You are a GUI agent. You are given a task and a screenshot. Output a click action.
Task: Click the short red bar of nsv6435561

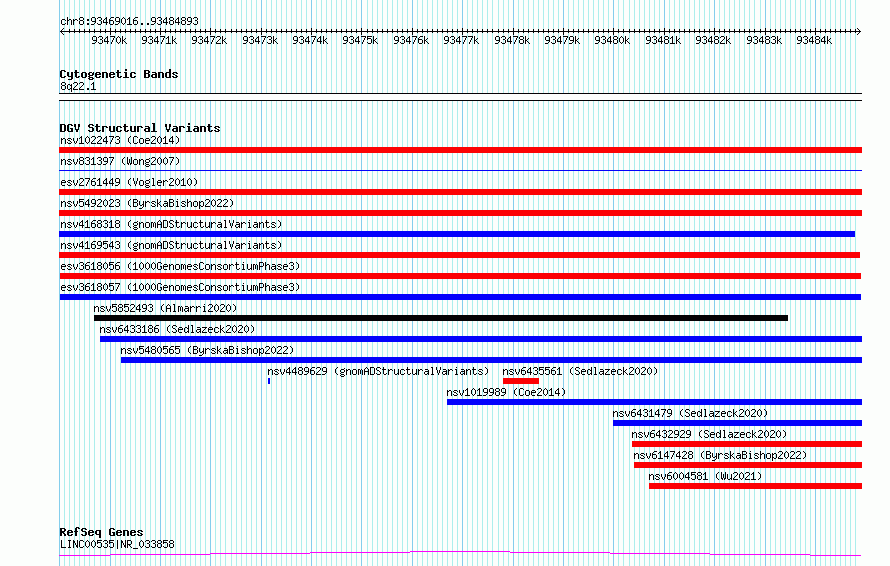pyautogui.click(x=520, y=381)
